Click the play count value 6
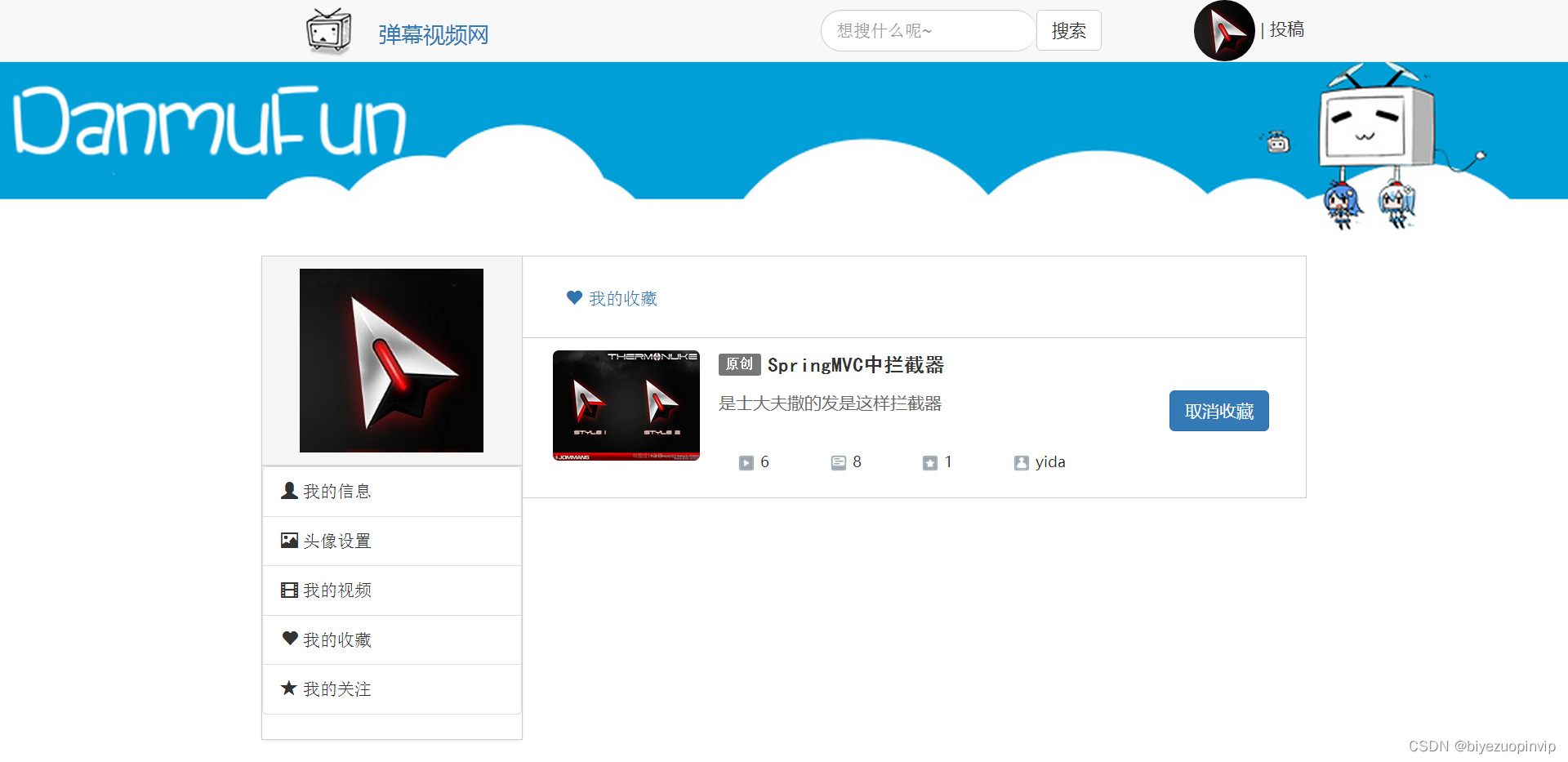 point(765,462)
